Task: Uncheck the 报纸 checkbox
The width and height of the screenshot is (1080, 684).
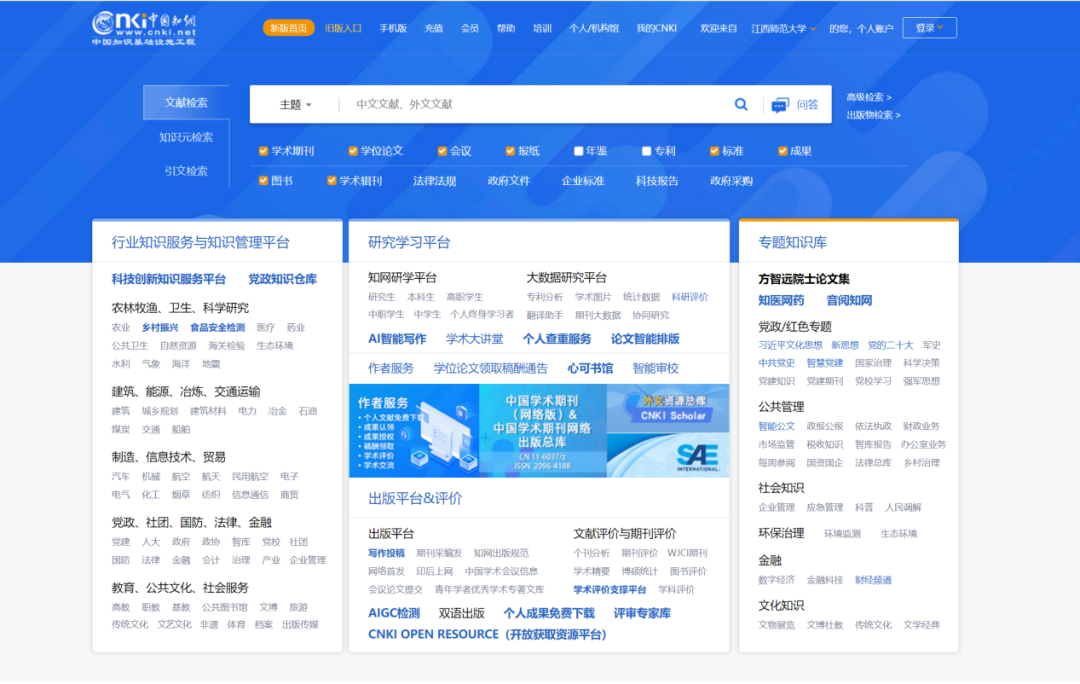Action: 510,151
